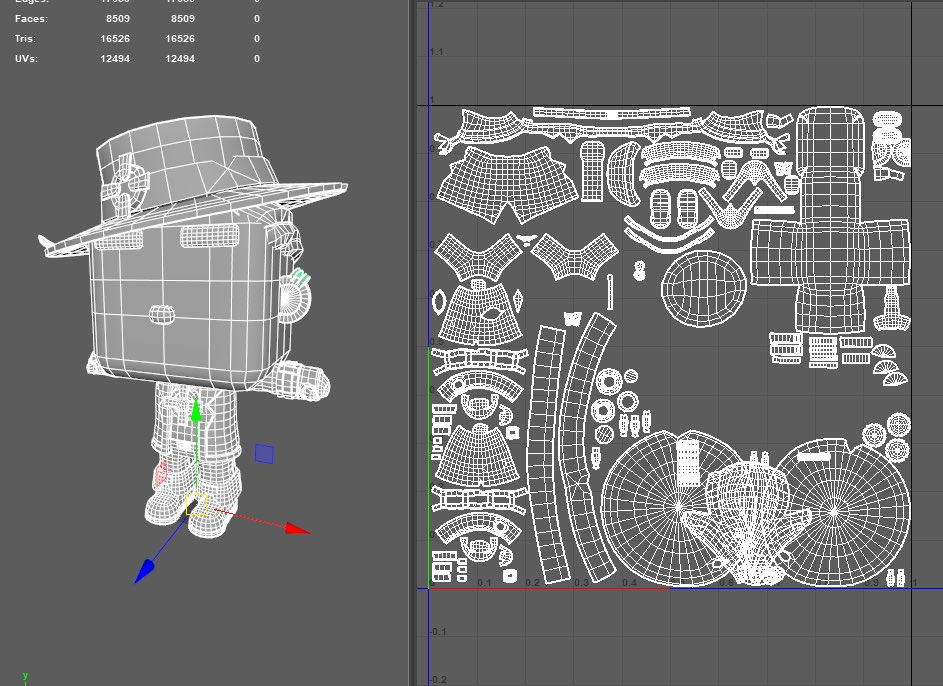Viewport: 943px width, 686px height.
Task: Click the -0.1 label on the V axis
Action: pyautogui.click(x=438, y=632)
